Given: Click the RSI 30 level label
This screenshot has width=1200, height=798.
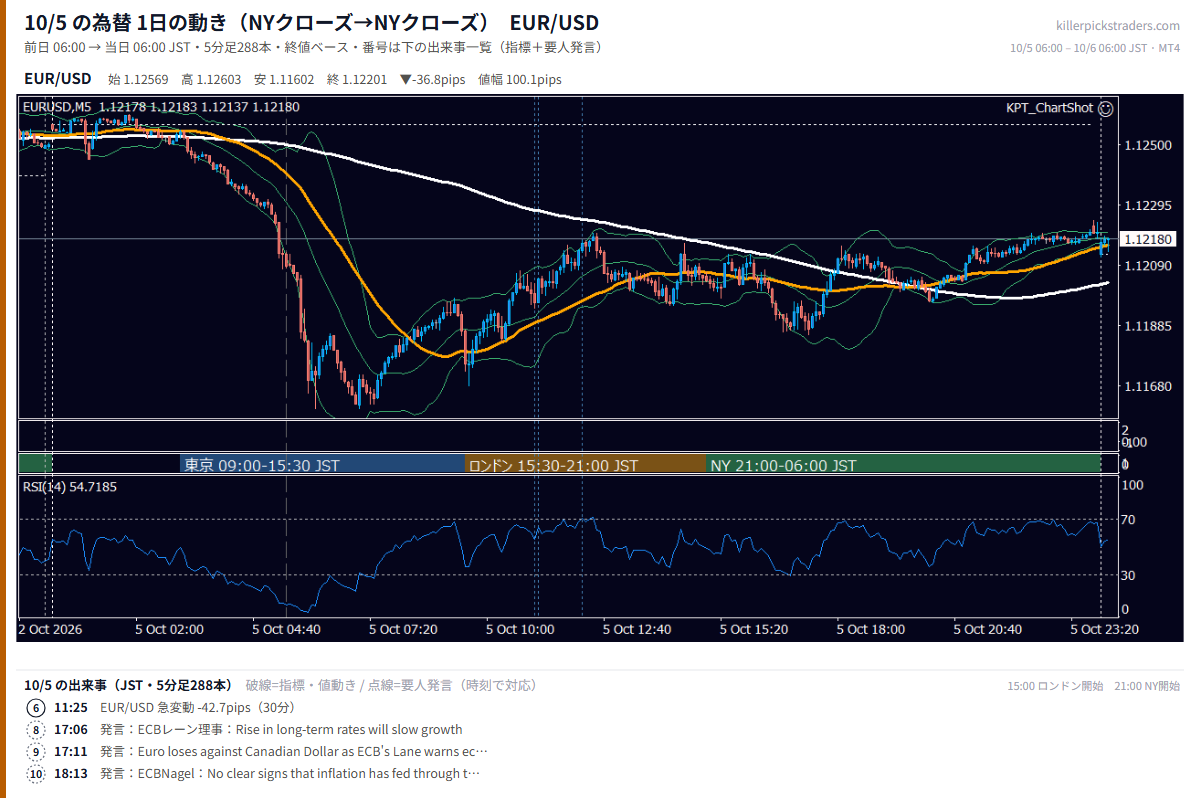Looking at the screenshot, I should click(1130, 575).
